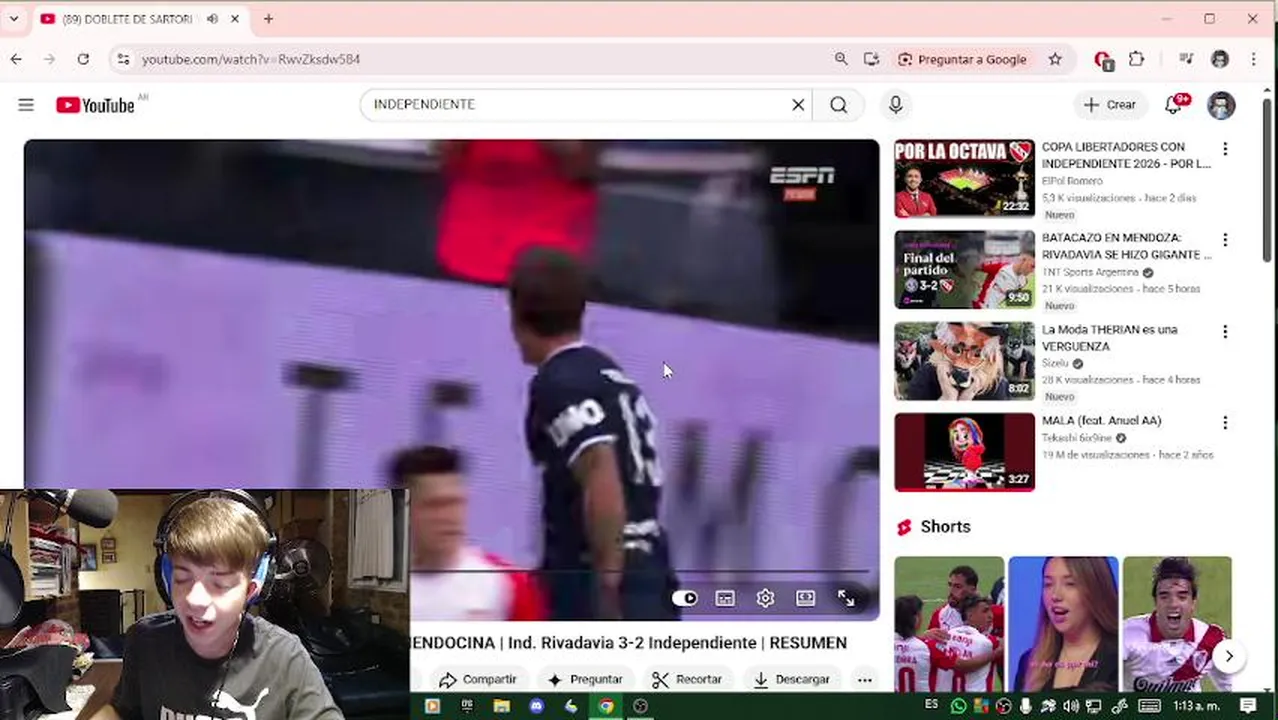The image size is (1278, 720).
Task: Go back with the browser back arrow
Action: coord(16,59)
